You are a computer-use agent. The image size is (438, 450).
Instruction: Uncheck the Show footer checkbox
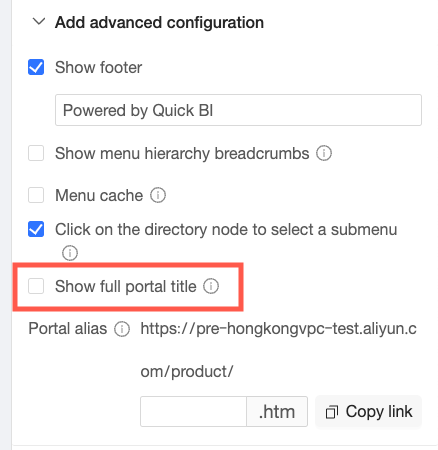tap(36, 67)
